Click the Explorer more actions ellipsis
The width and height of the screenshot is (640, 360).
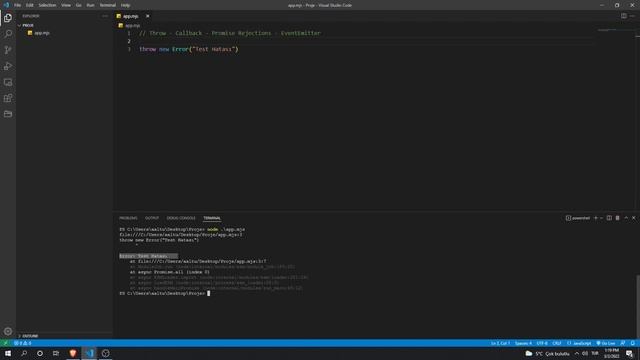(x=105, y=16)
